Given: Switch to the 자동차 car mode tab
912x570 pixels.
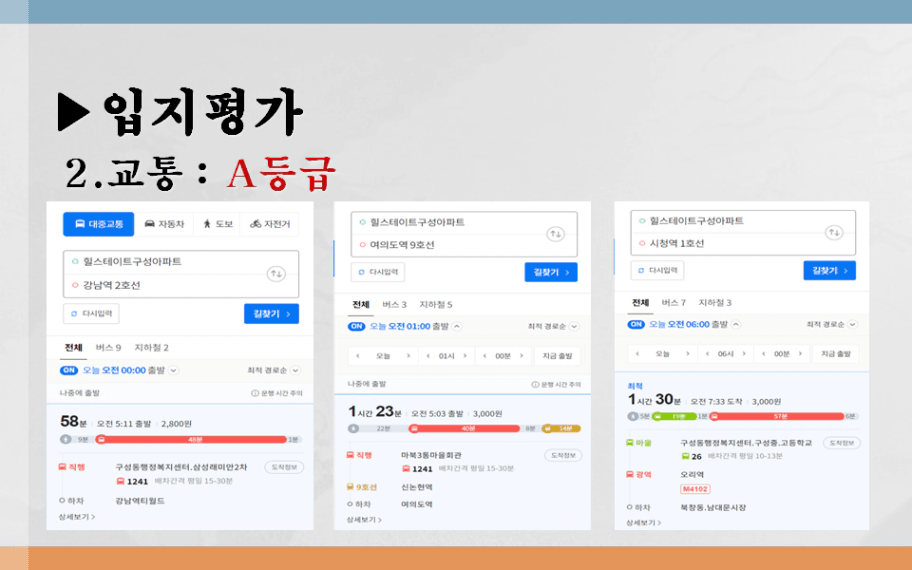Looking at the screenshot, I should click(x=164, y=224).
